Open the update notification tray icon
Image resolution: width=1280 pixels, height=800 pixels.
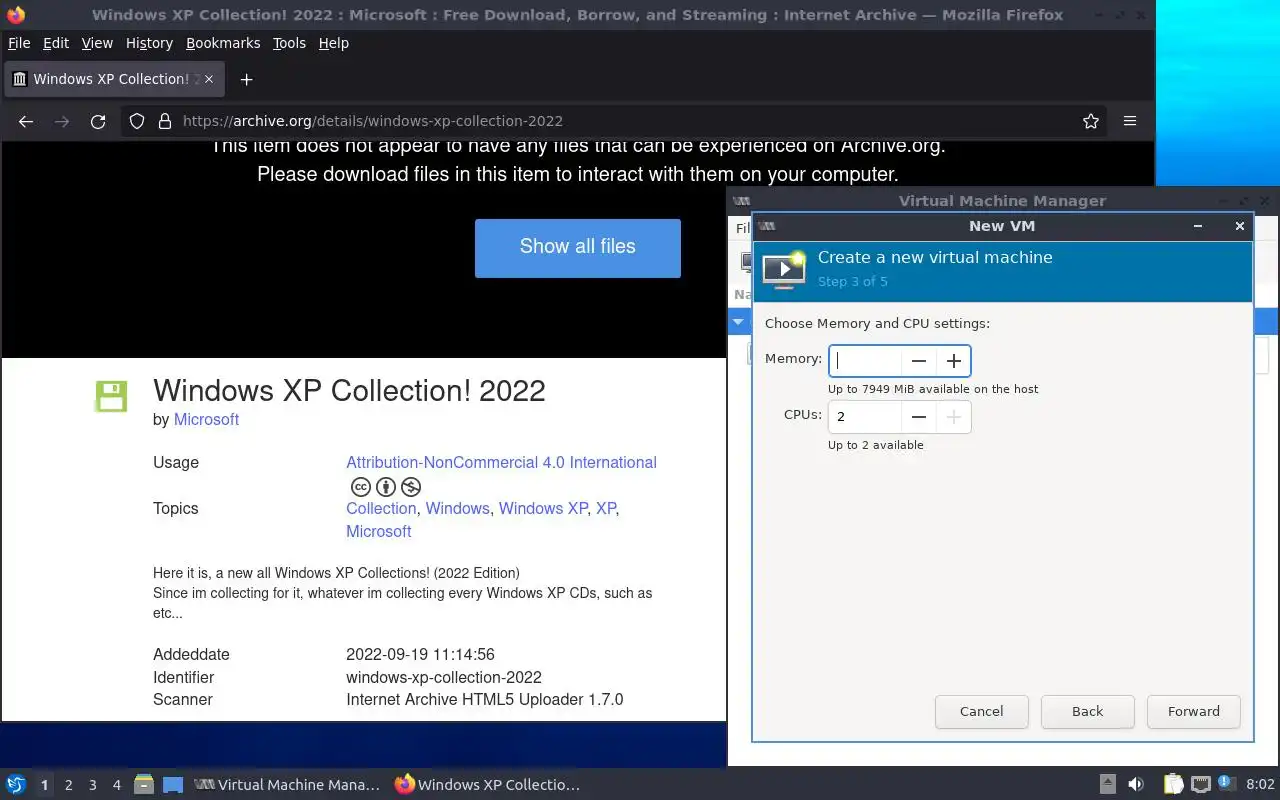coord(1226,784)
